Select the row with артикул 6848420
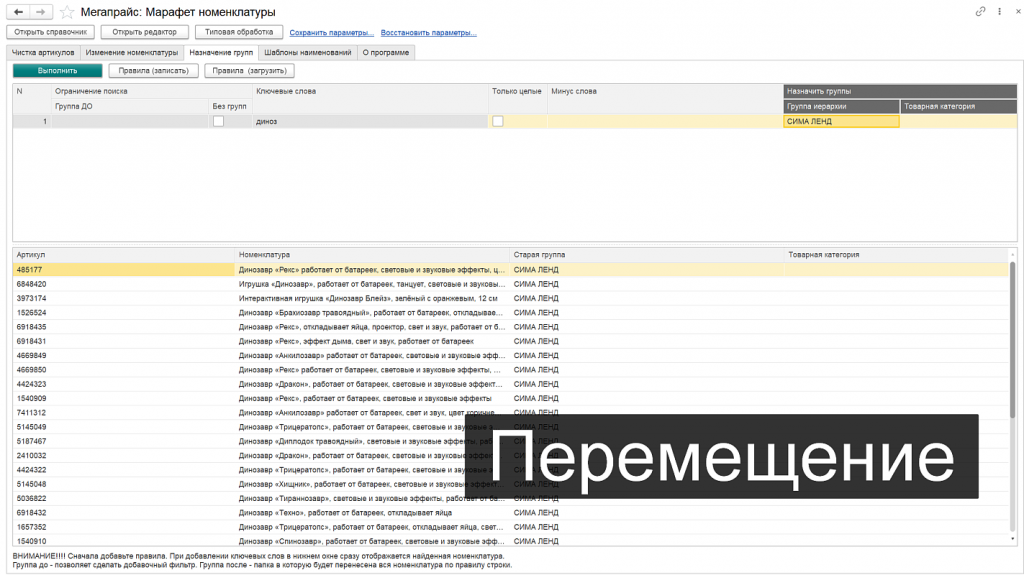 tap(511, 284)
